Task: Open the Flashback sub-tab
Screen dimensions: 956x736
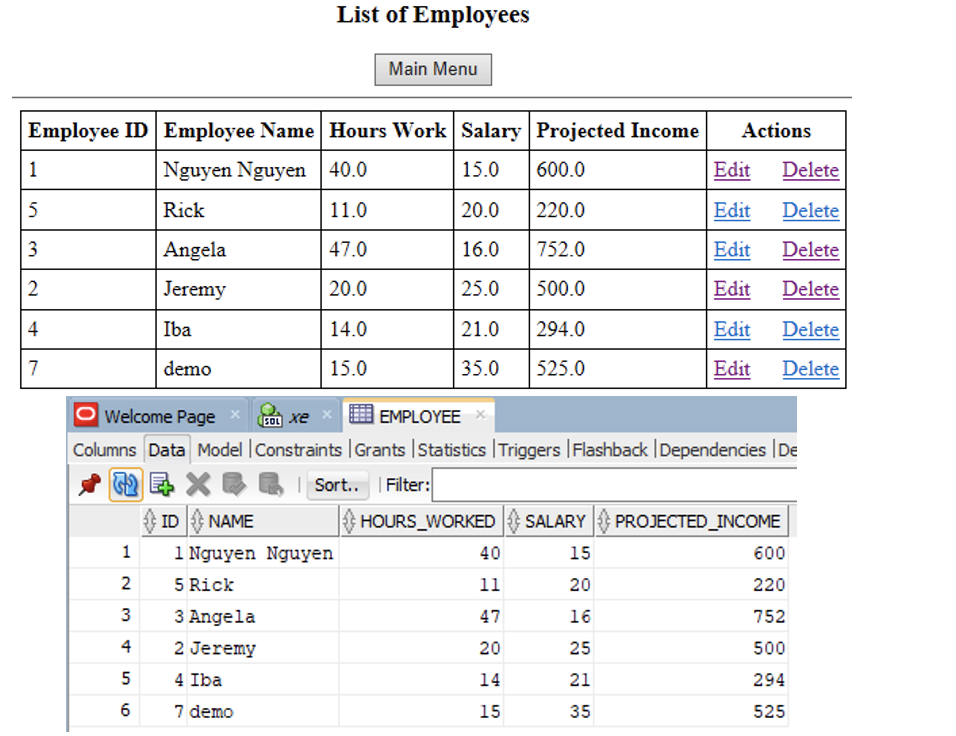Action: (x=610, y=450)
